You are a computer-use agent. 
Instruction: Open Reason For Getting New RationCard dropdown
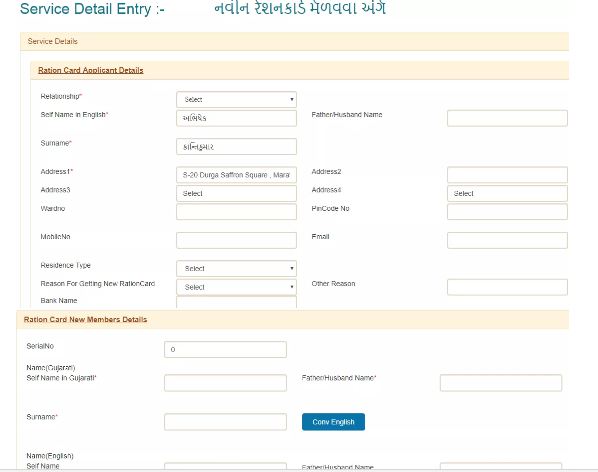click(236, 287)
